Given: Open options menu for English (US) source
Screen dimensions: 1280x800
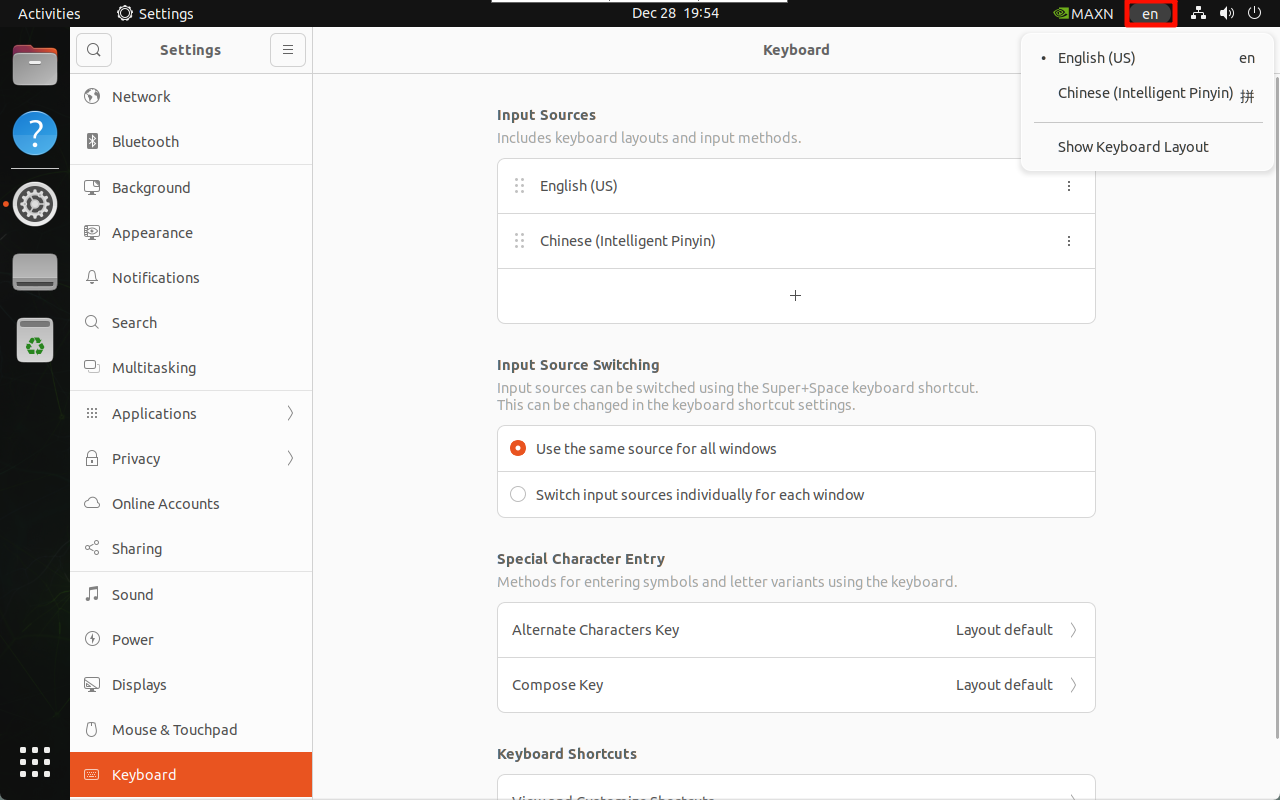Looking at the screenshot, I should tap(1069, 186).
